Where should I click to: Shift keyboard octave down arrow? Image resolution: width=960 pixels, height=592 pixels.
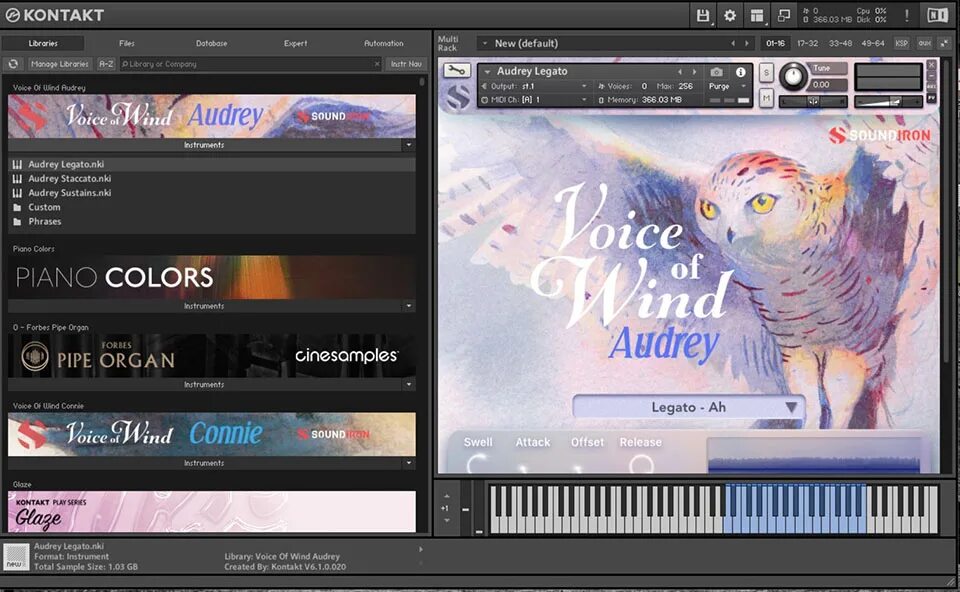pos(446,520)
